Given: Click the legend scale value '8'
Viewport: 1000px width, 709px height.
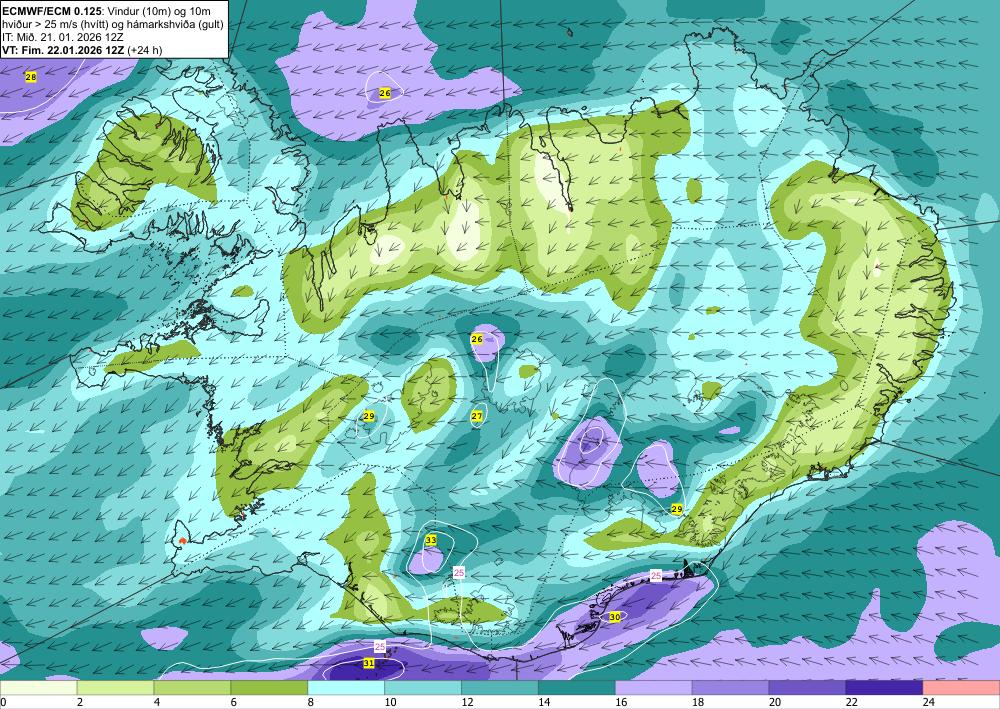Looking at the screenshot, I should click(x=311, y=702).
